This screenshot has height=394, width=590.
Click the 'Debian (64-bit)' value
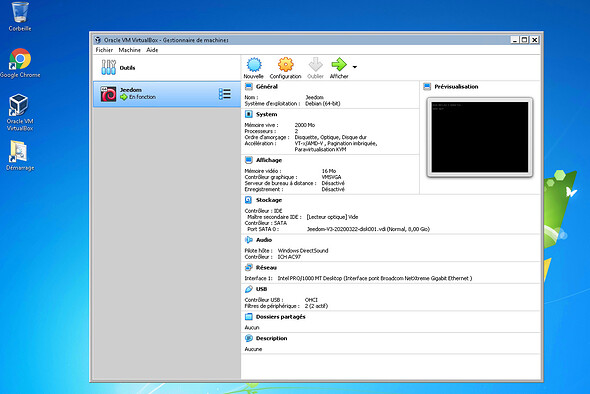322,103
